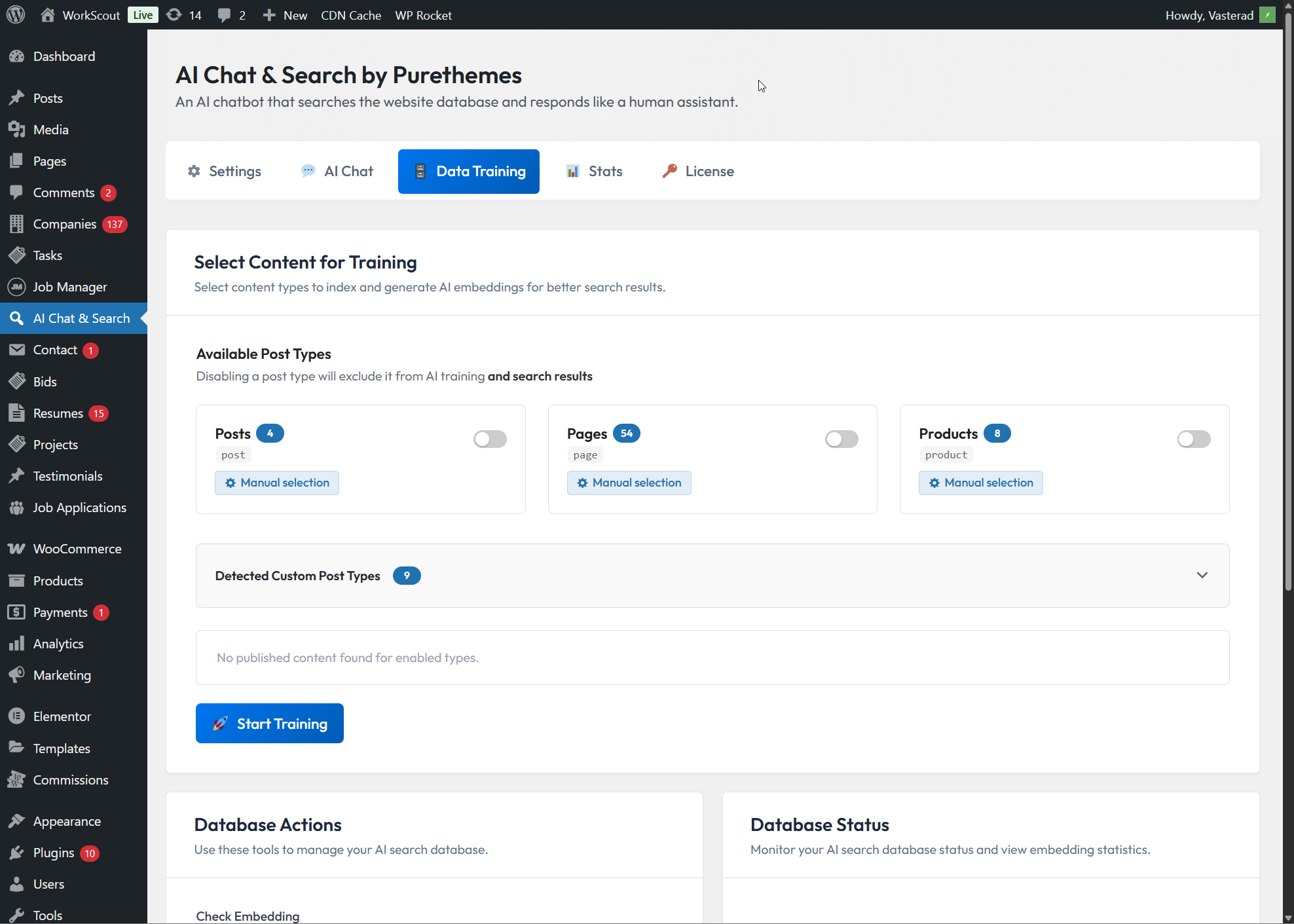Open the License tab
1294x924 pixels.
point(698,171)
